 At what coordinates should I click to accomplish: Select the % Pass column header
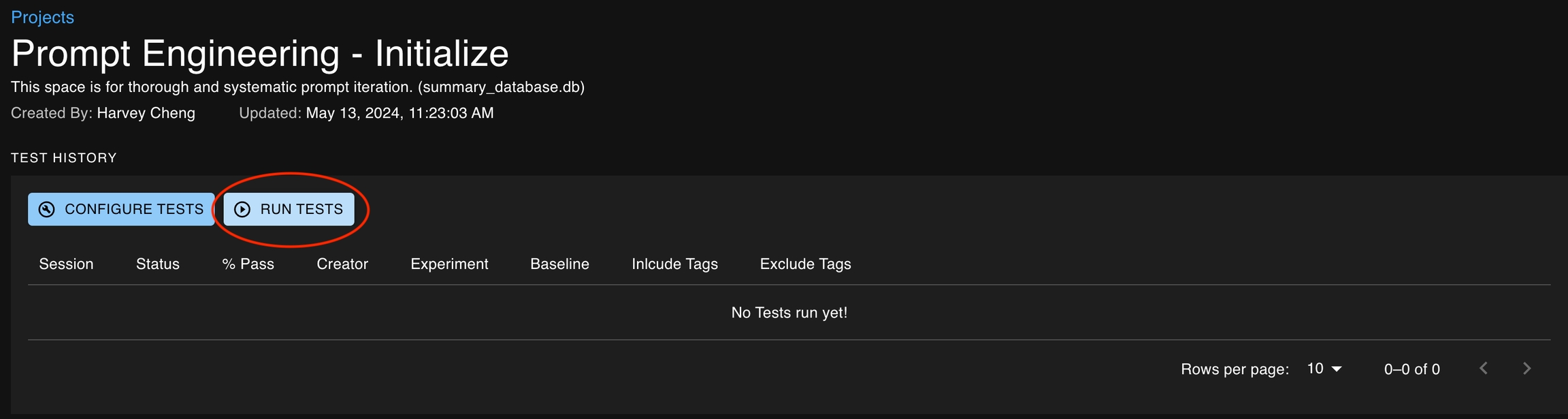248,264
